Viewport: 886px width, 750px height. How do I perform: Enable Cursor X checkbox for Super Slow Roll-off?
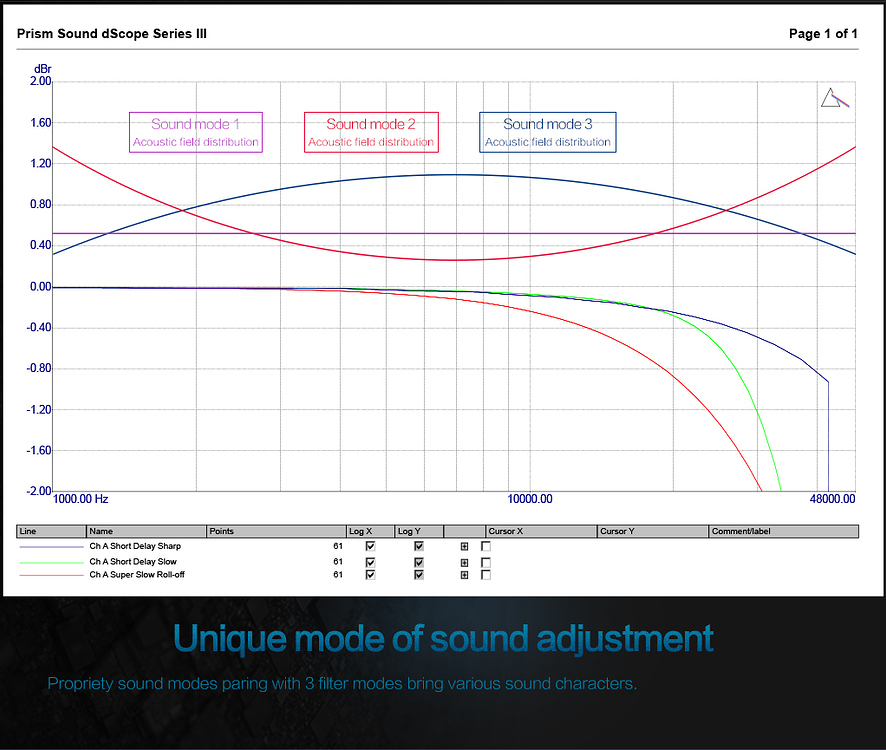click(486, 575)
